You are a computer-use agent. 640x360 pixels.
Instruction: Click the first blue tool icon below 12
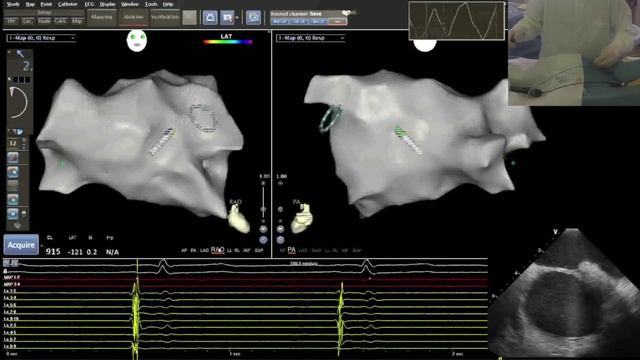pyautogui.click(x=13, y=157)
